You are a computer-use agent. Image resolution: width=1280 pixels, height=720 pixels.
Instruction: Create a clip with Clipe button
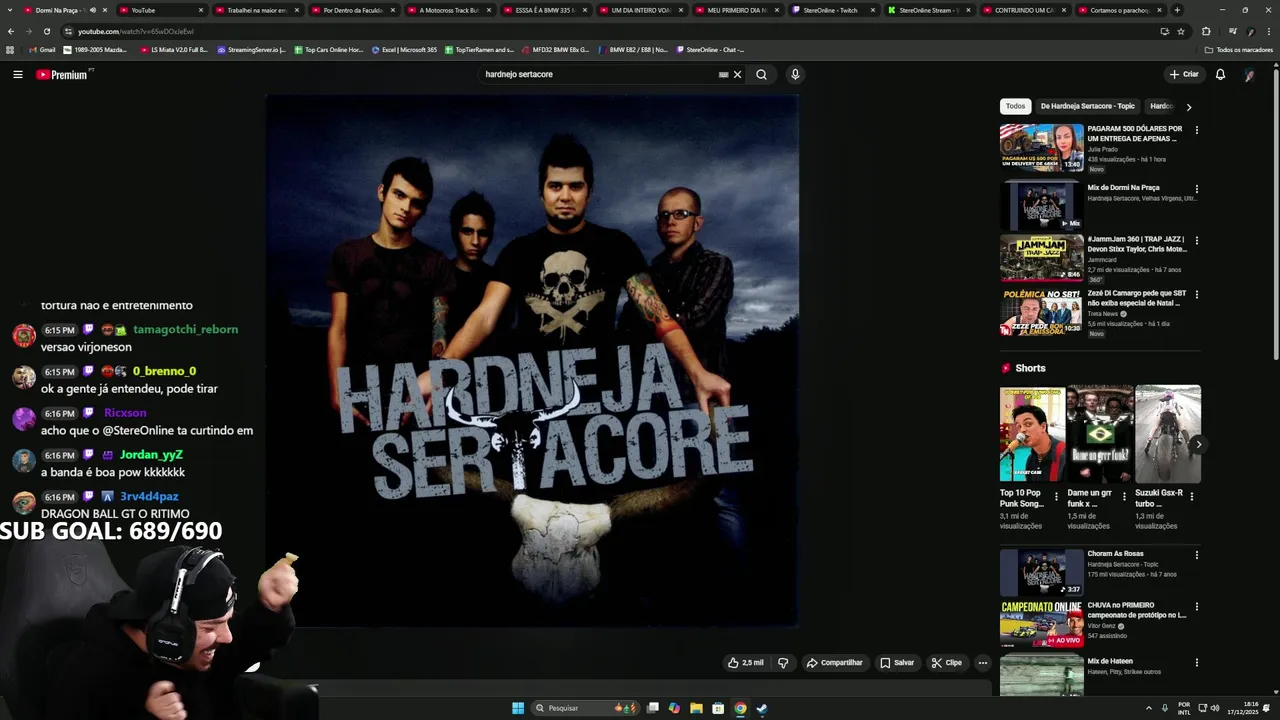tap(946, 662)
